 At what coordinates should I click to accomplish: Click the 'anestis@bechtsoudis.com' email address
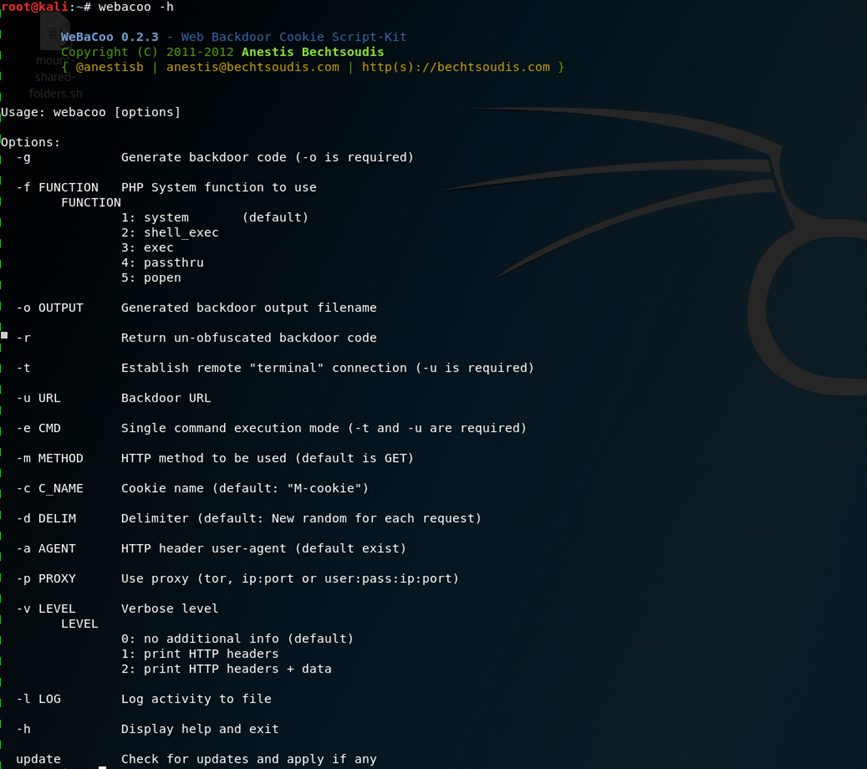coord(253,67)
